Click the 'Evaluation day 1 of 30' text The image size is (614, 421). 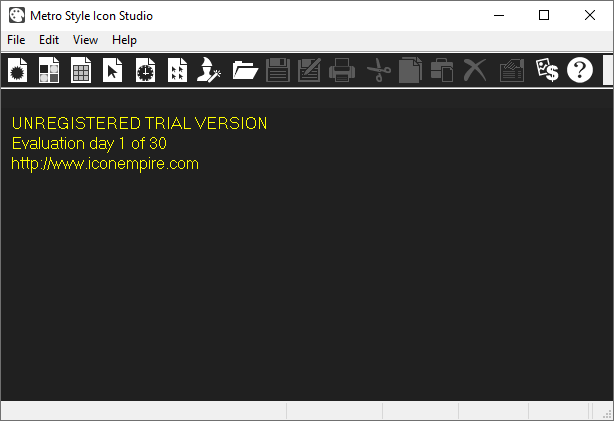click(x=89, y=144)
